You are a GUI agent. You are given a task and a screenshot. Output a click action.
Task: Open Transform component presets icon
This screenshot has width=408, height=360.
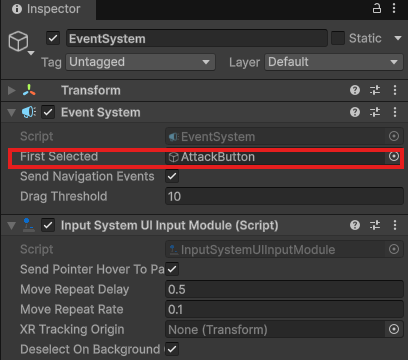(x=375, y=90)
